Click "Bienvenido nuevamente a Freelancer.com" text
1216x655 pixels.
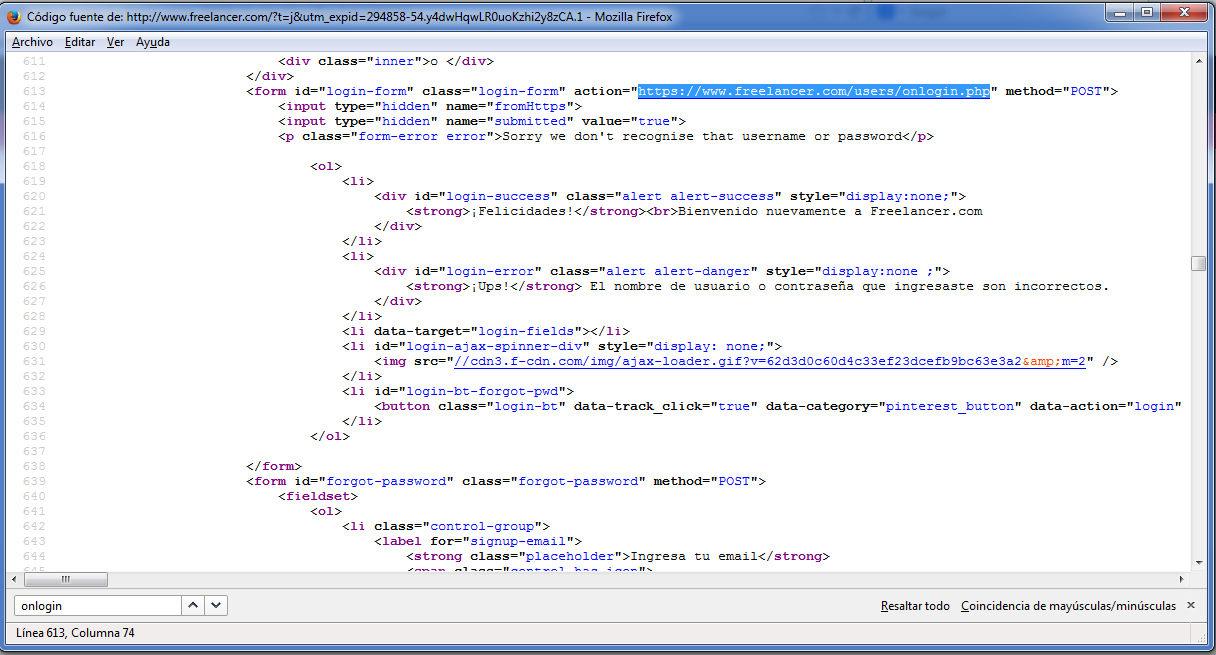pyautogui.click(x=830, y=211)
